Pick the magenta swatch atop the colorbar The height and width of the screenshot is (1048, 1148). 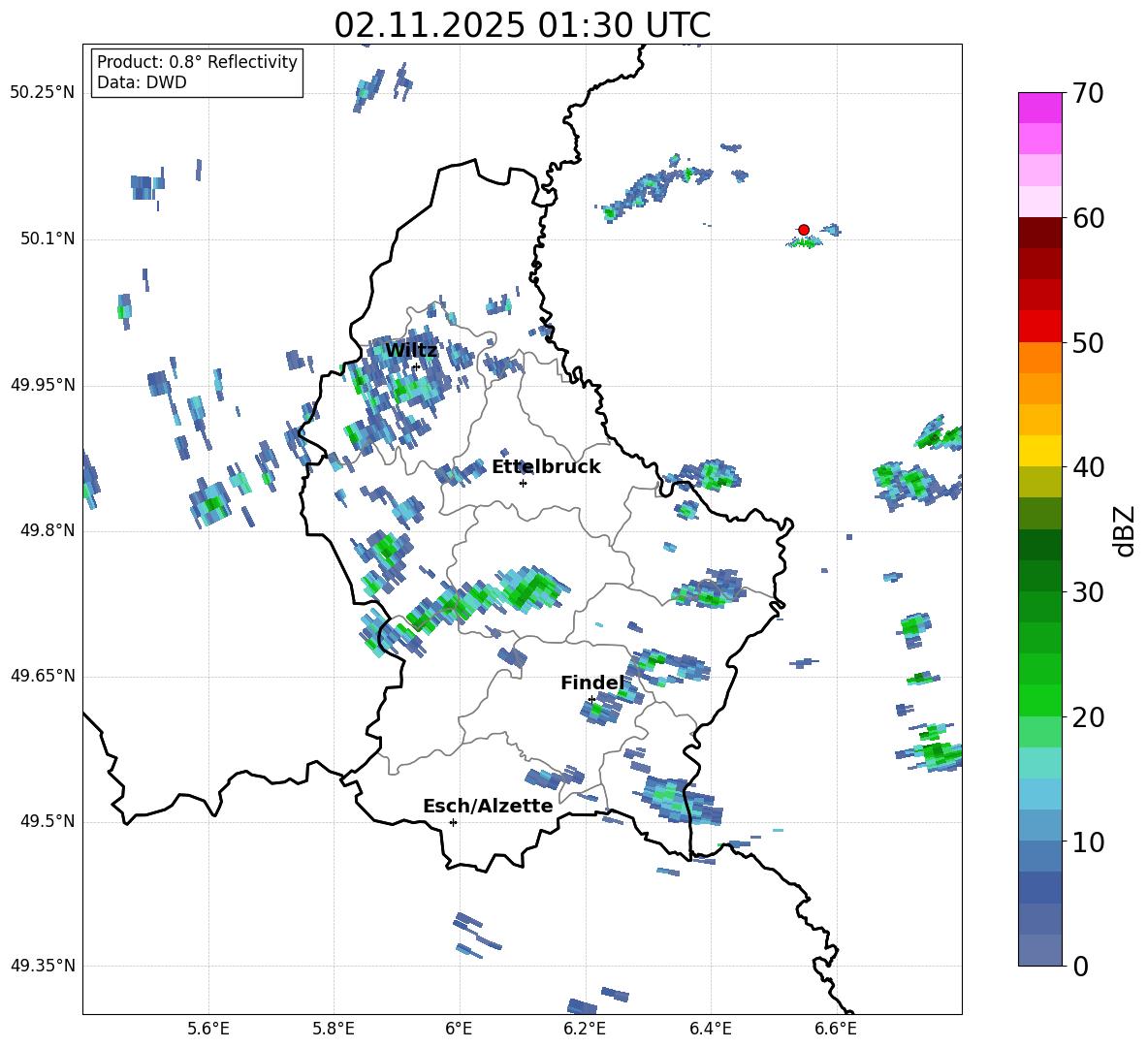coord(1040,108)
